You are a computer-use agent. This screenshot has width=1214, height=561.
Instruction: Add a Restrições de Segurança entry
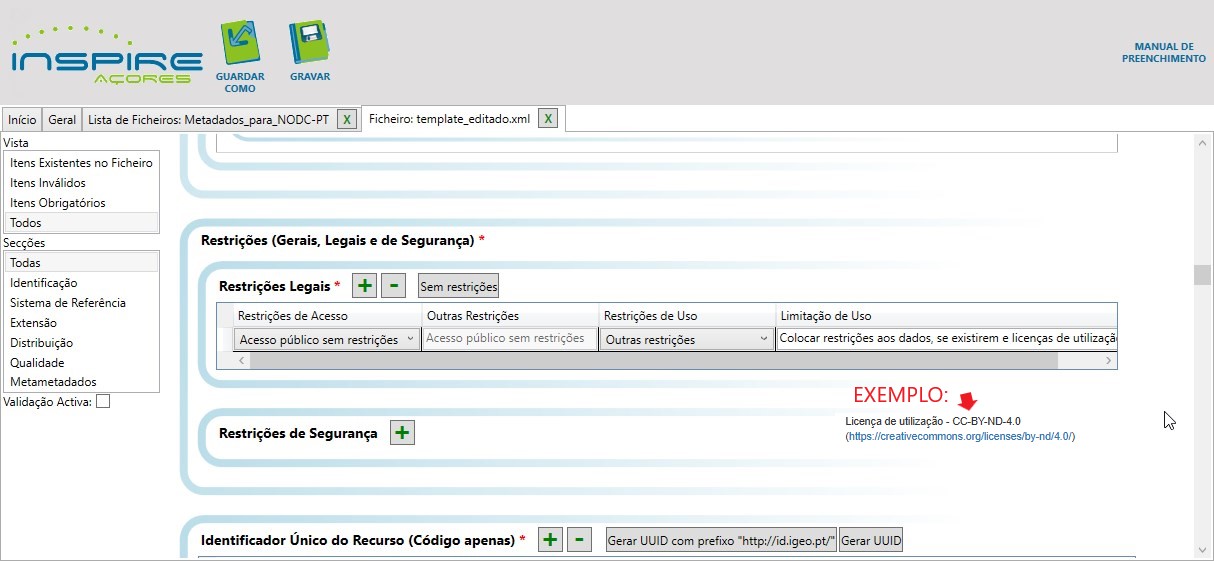[x=401, y=433]
